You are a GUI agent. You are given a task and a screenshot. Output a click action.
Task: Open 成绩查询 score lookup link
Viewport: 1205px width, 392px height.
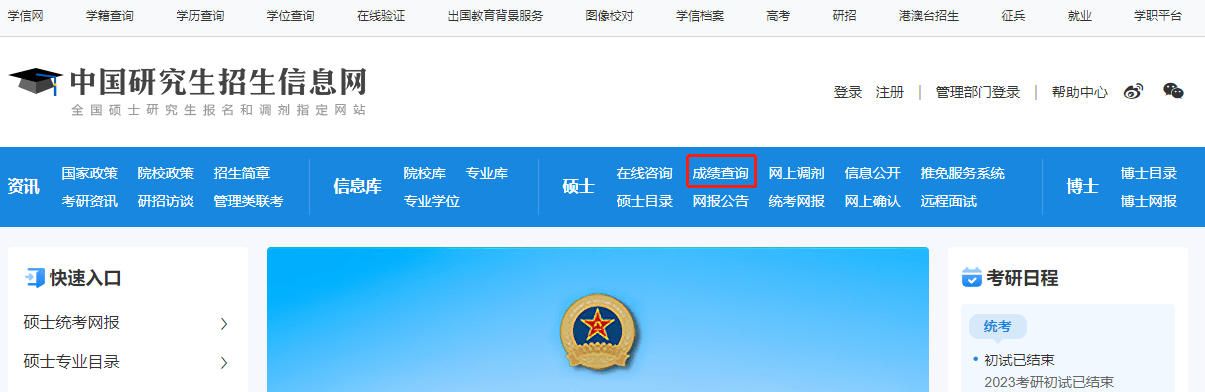pyautogui.click(x=721, y=173)
